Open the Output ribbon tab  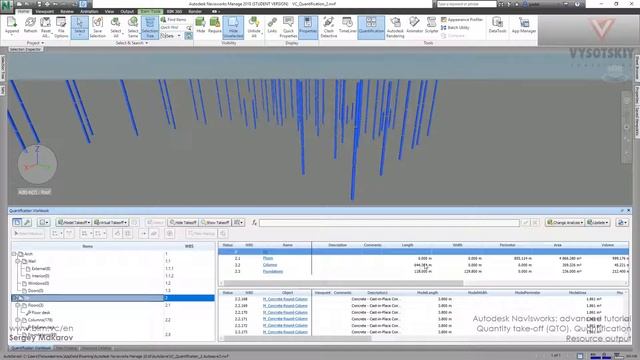127,11
